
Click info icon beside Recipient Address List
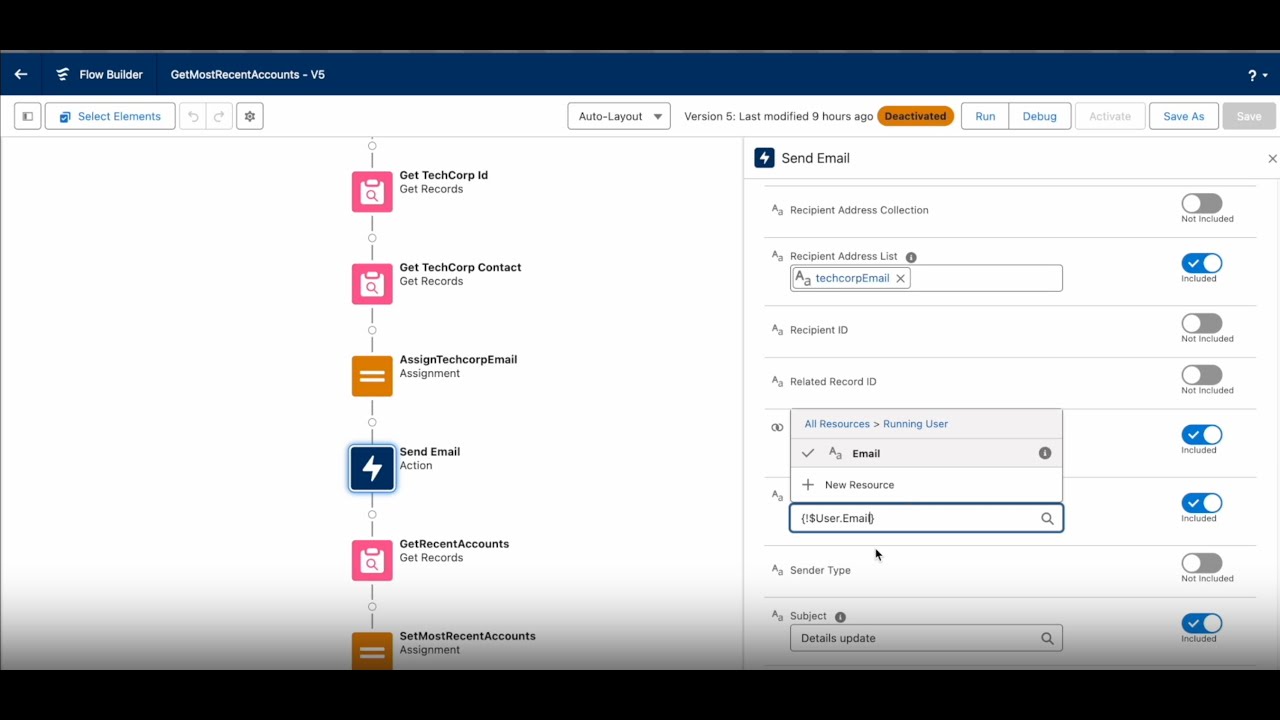[x=911, y=257]
